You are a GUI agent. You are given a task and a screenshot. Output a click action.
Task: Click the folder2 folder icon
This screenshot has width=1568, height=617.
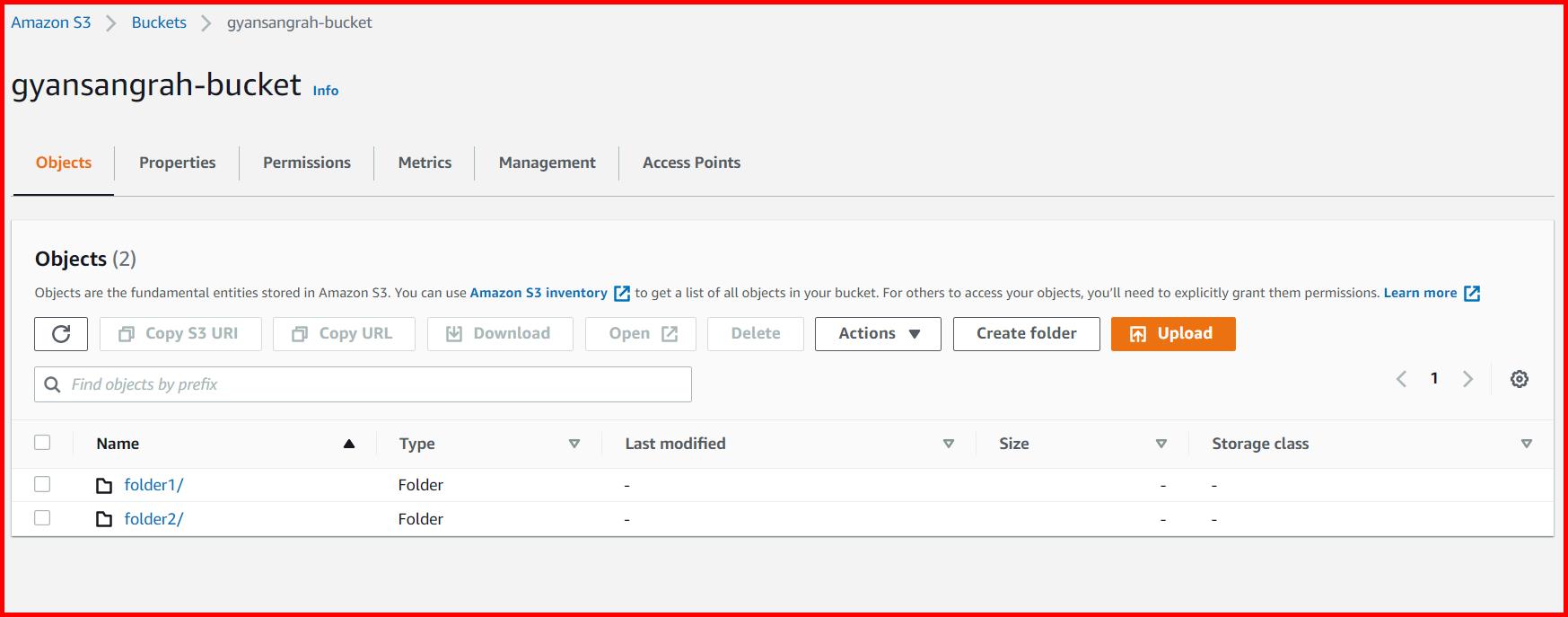(104, 519)
